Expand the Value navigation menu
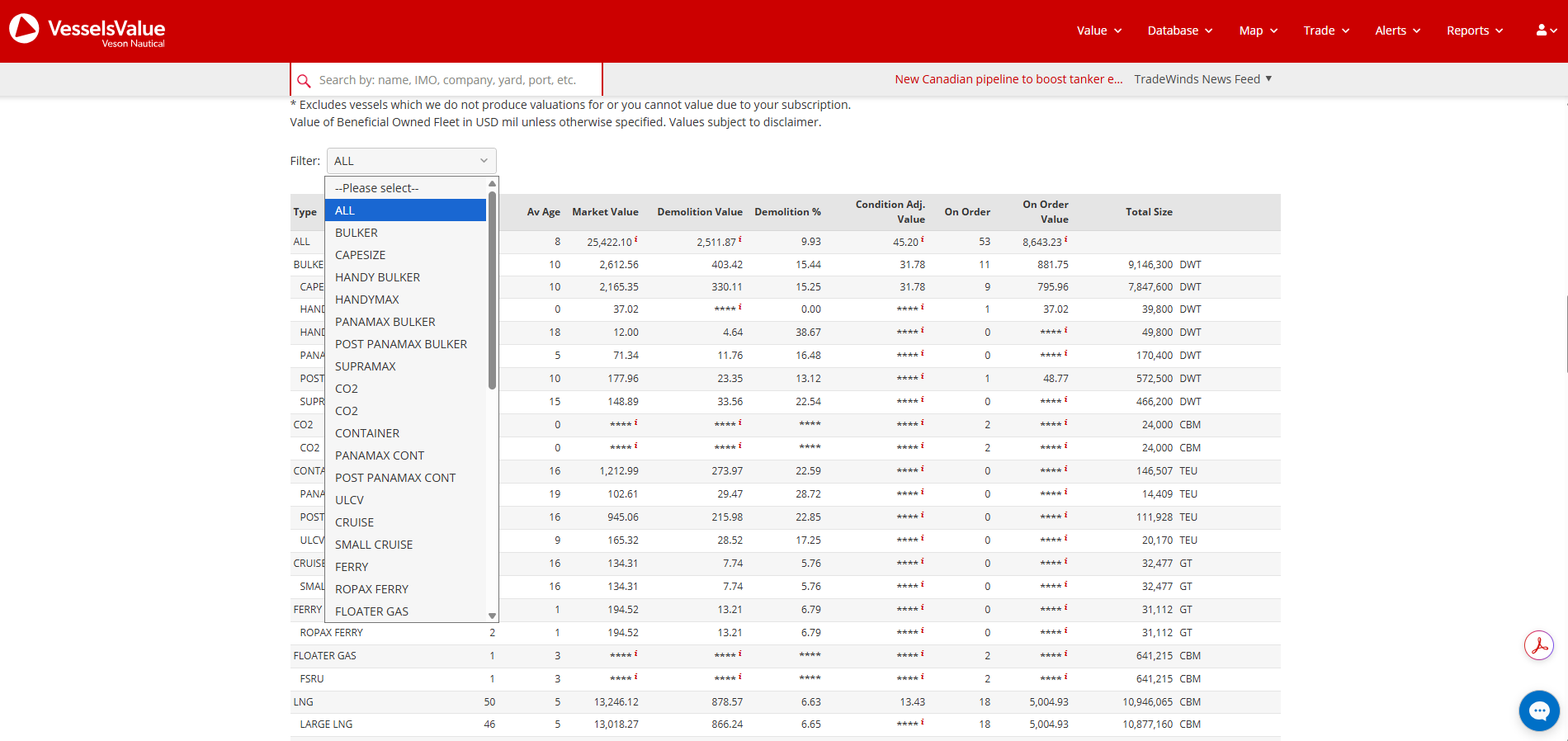Image resolution: width=1568 pixels, height=741 pixels. click(1099, 31)
